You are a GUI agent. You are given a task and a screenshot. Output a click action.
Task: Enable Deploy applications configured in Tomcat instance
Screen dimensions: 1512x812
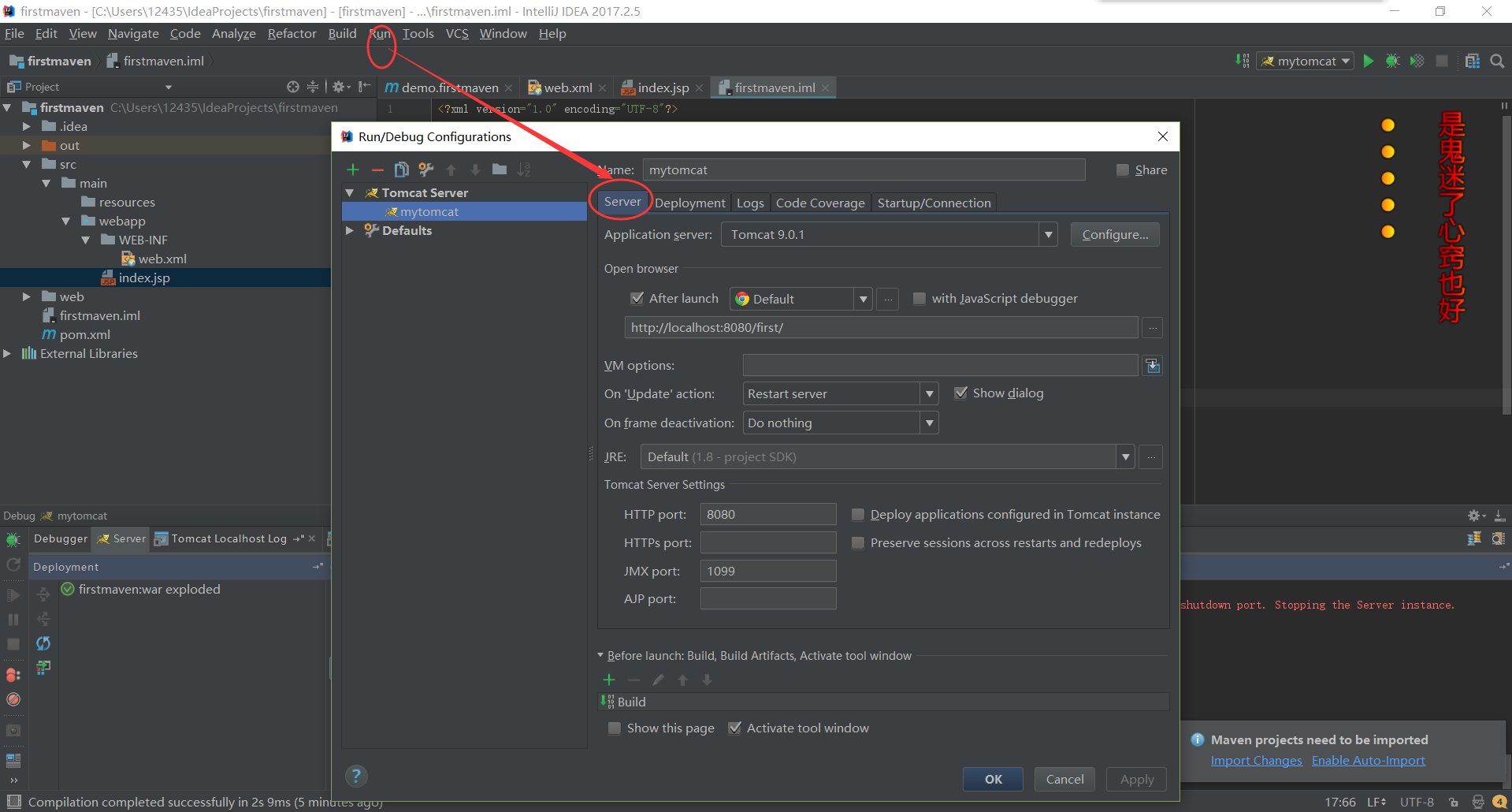click(858, 515)
